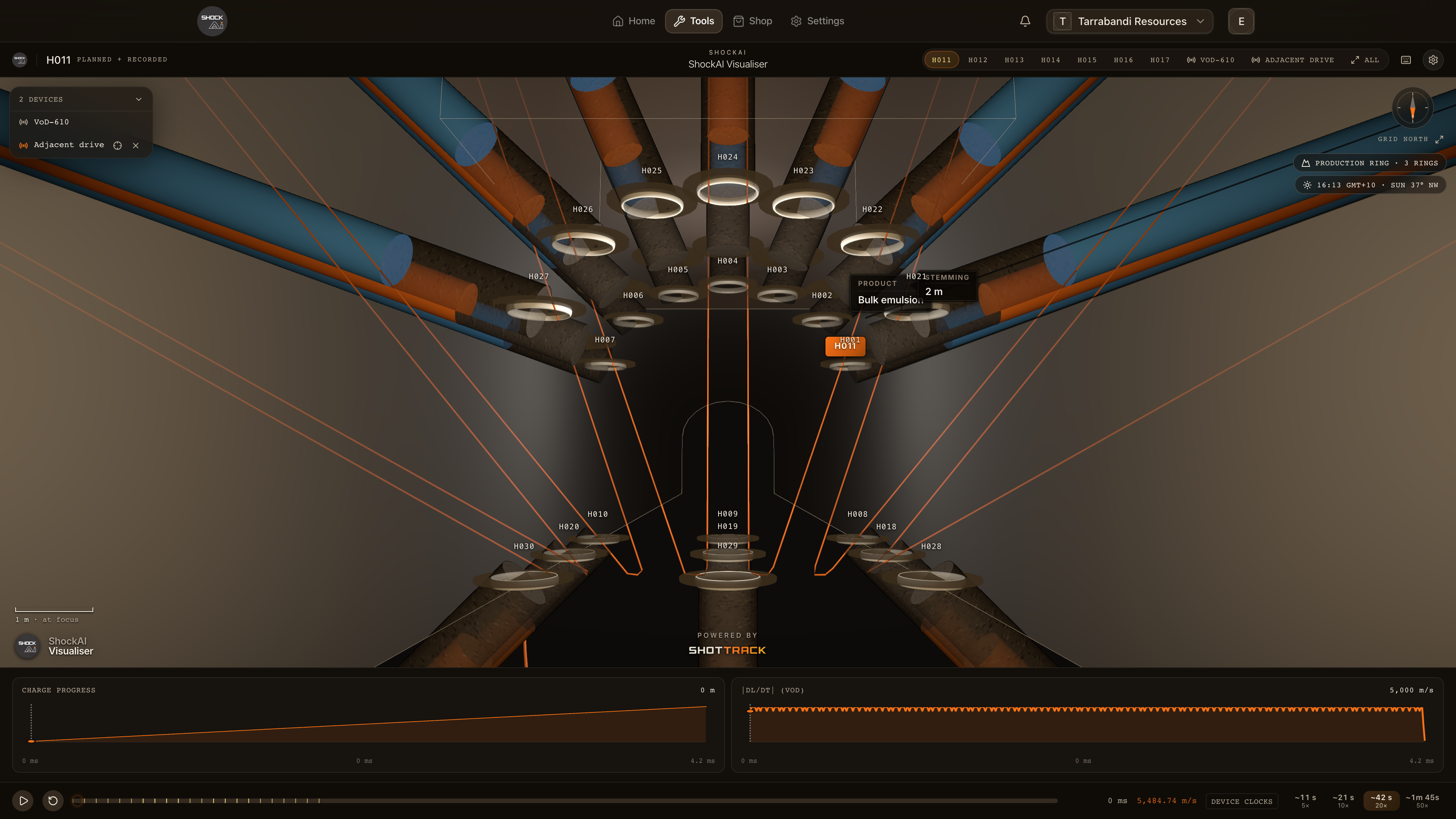
Task: Click the dL/dt VOD chart
Action: tap(1087, 725)
